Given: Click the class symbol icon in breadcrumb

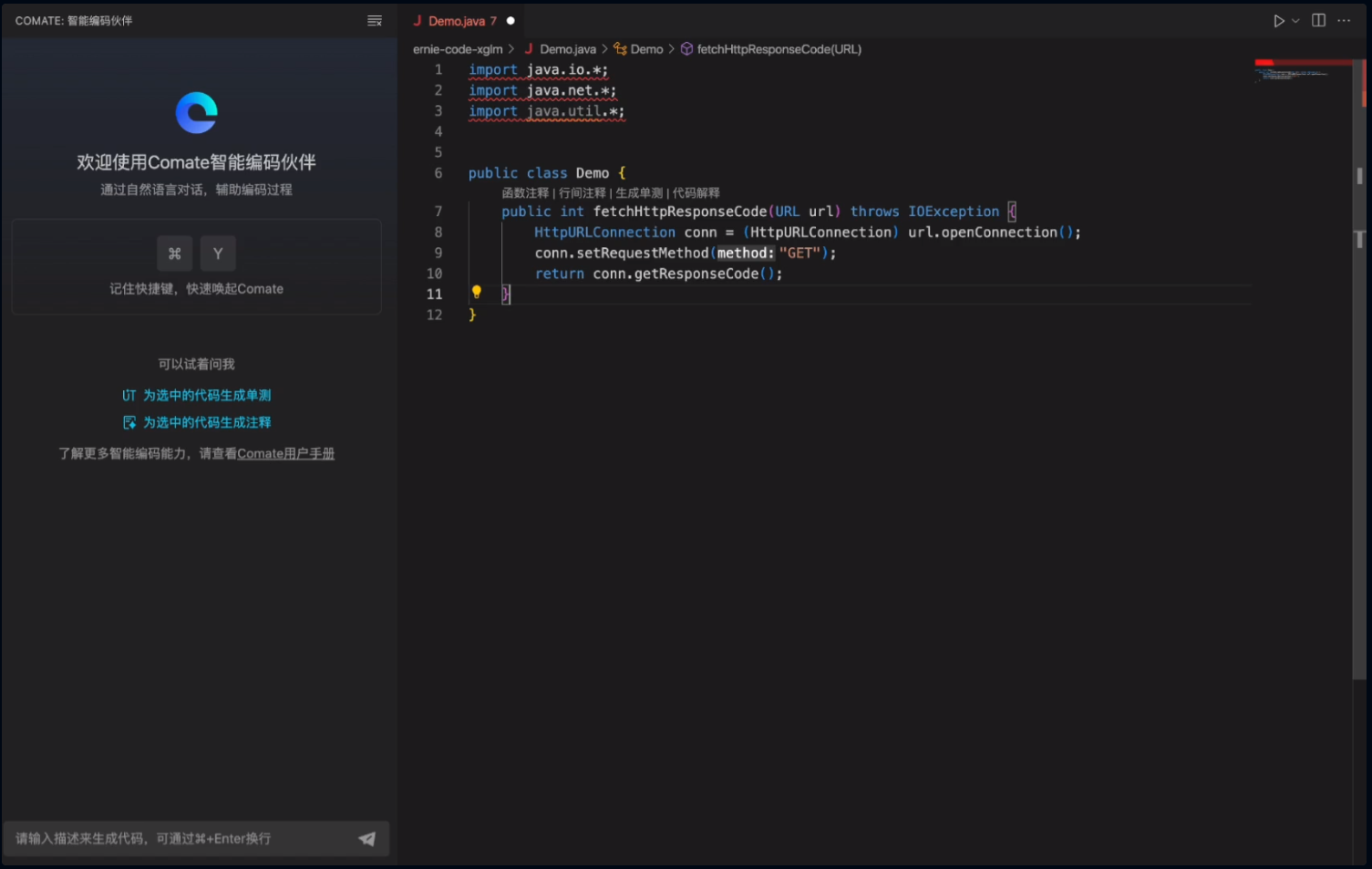Looking at the screenshot, I should pos(620,49).
